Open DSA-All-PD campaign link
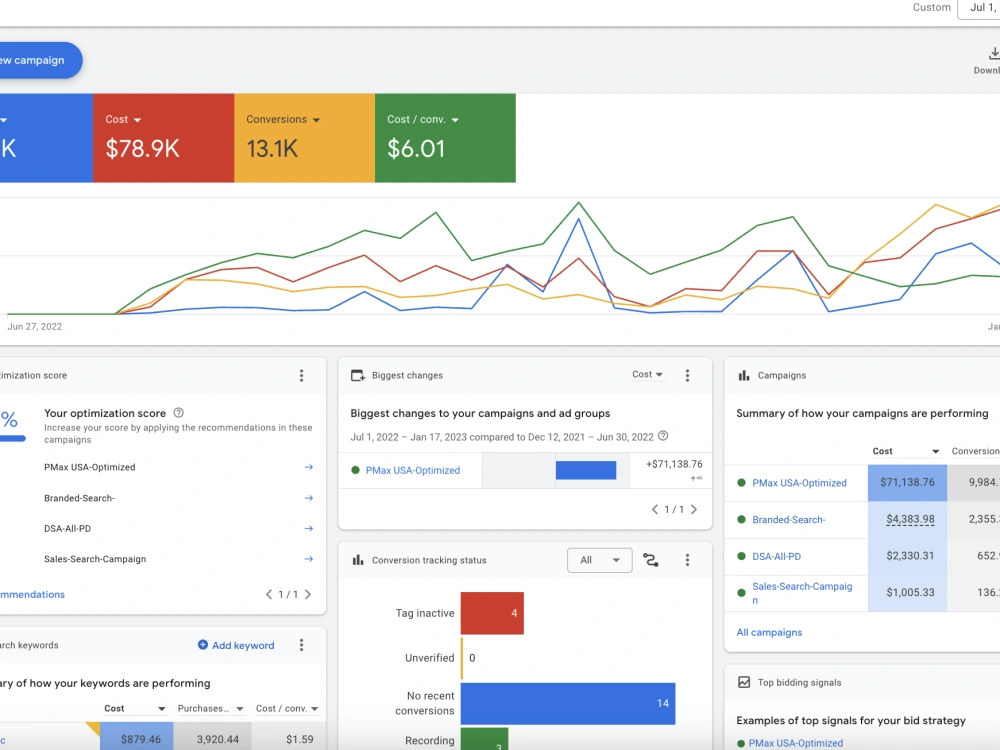1000x750 pixels. coord(776,556)
